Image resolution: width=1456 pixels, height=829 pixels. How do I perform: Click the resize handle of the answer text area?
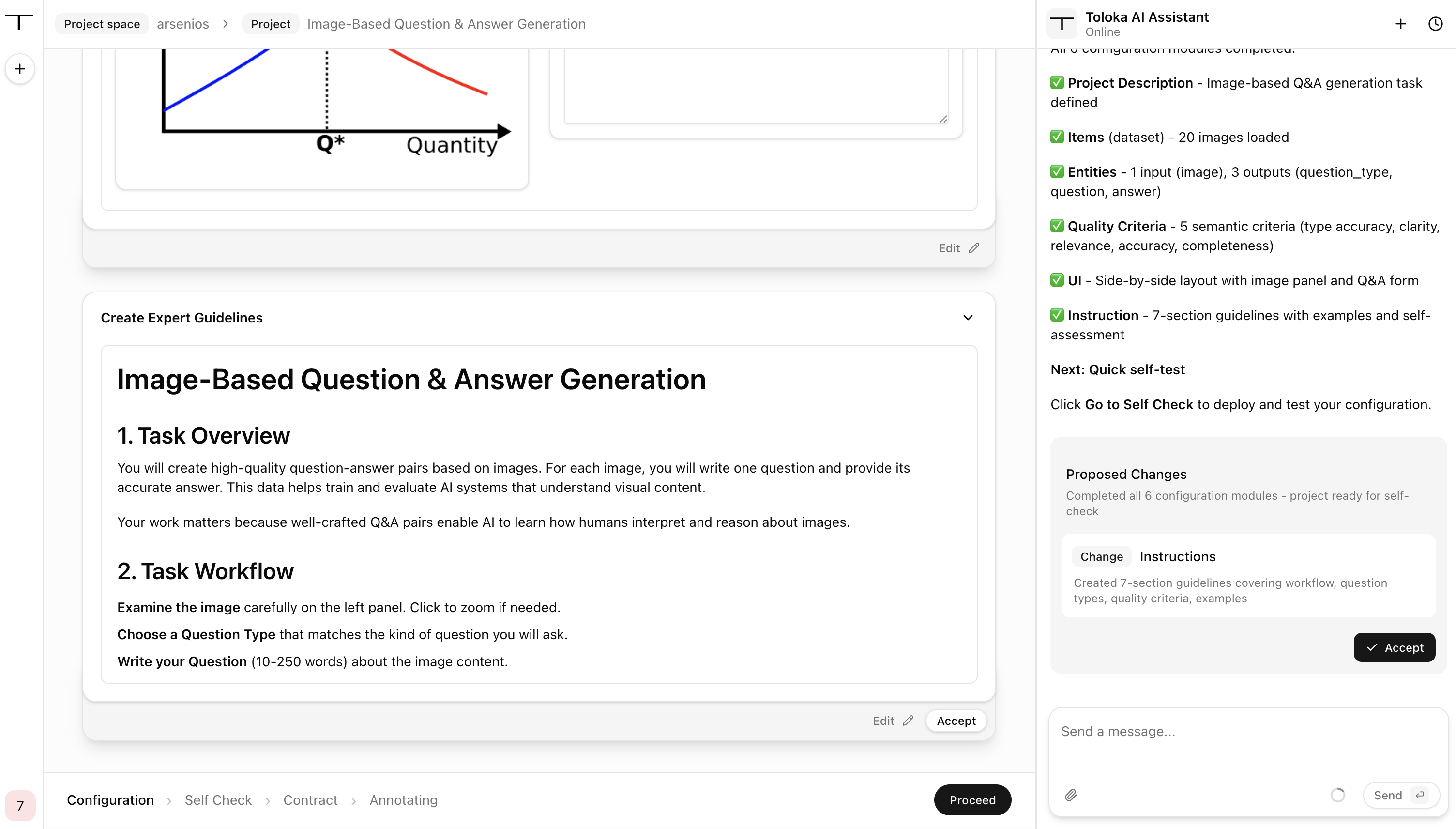[x=943, y=119]
